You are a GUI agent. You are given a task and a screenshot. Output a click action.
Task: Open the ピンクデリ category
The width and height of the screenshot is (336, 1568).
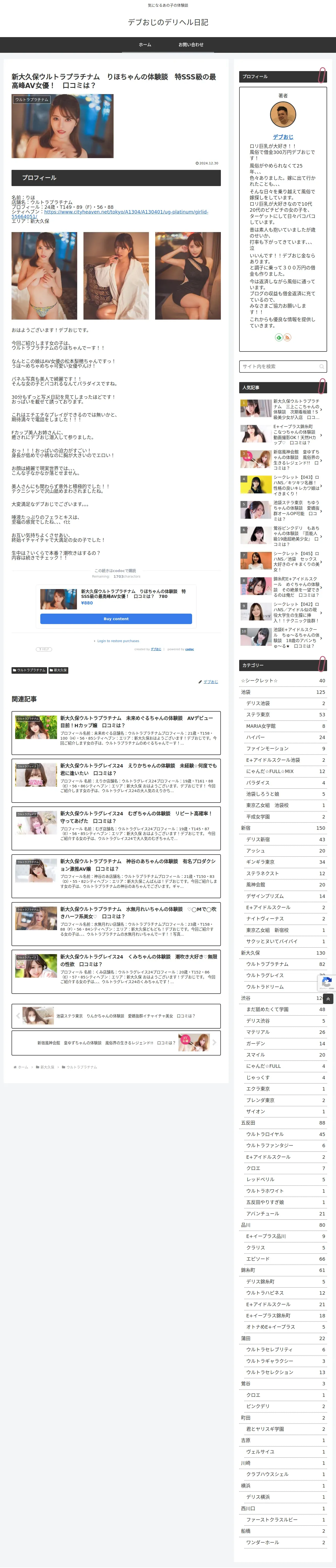coord(285,1407)
